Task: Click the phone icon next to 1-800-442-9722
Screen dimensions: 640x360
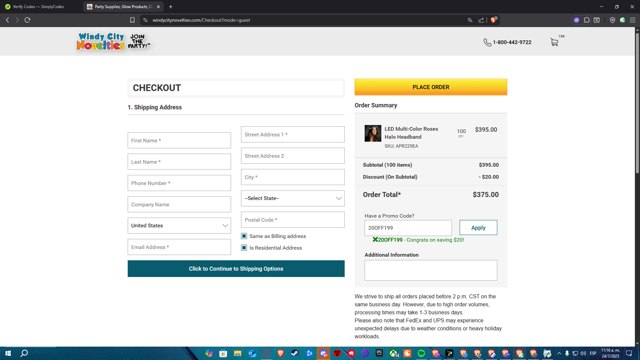Action: point(487,42)
